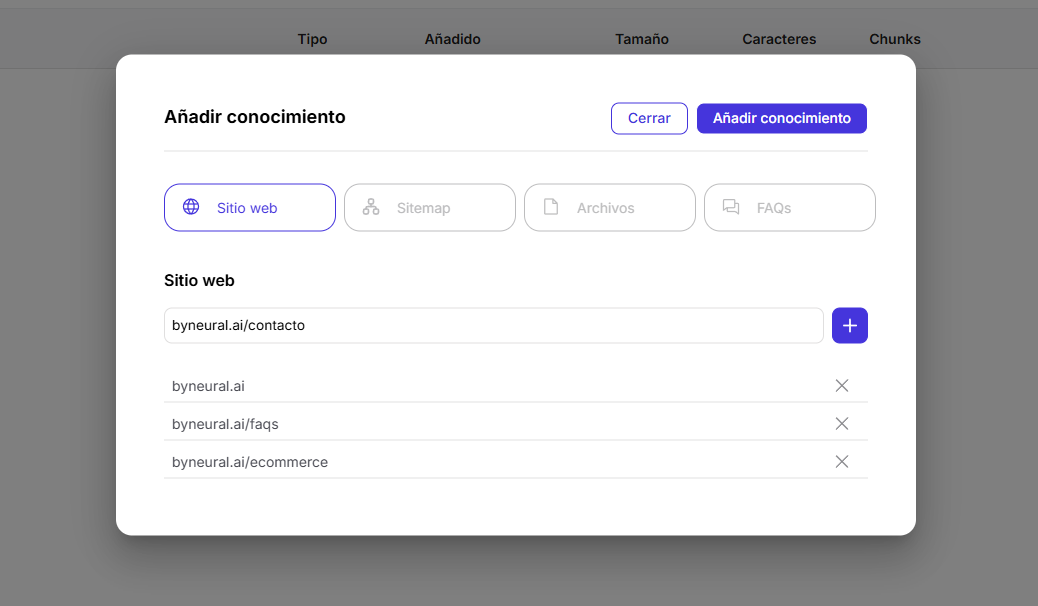The image size is (1038, 606).
Task: Click the website URL input field
Action: tap(493, 325)
